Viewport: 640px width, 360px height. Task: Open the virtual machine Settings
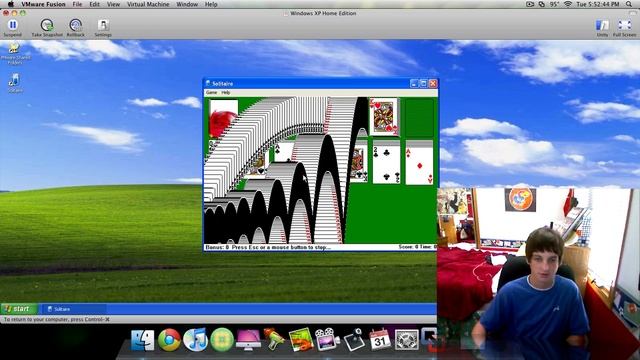(103, 28)
